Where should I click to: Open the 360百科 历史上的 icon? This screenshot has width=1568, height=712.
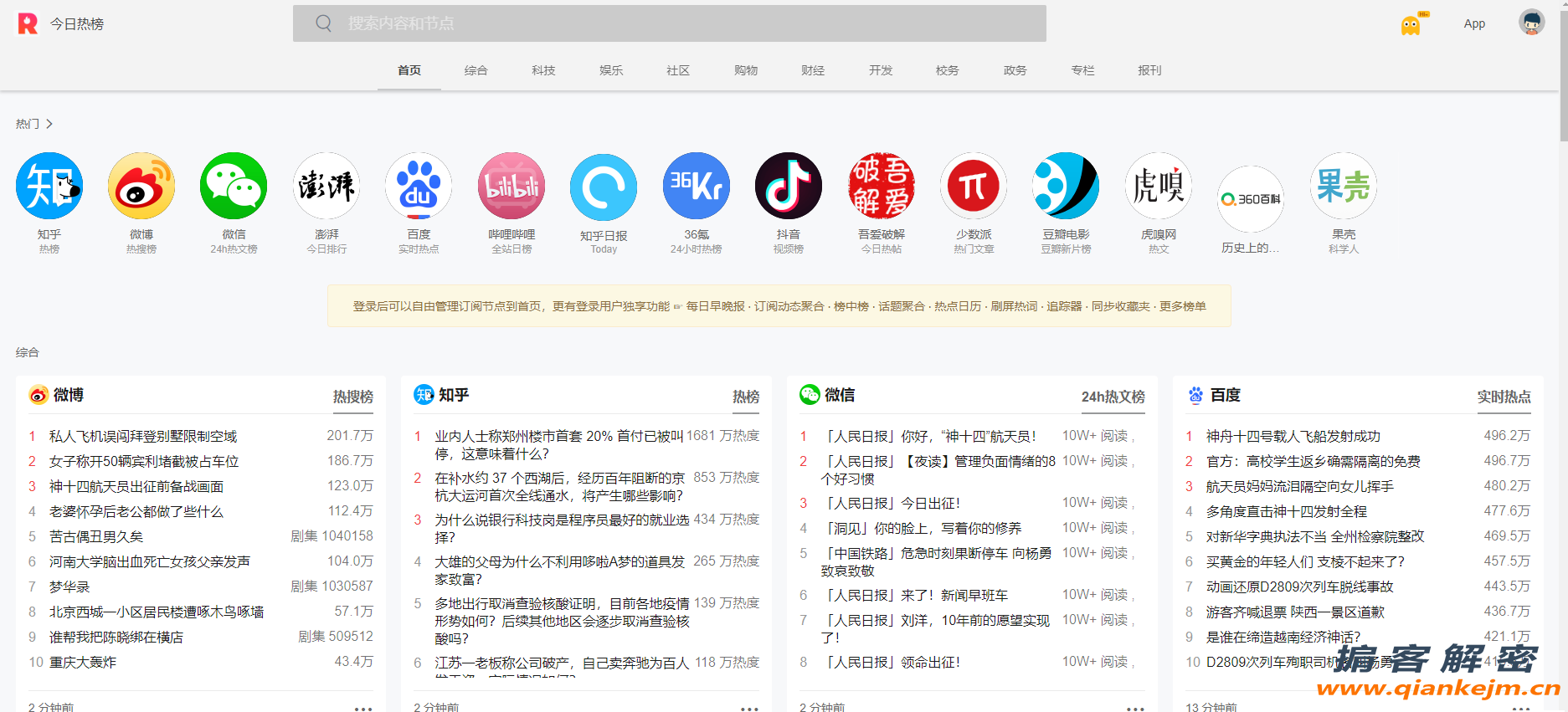[1251, 199]
